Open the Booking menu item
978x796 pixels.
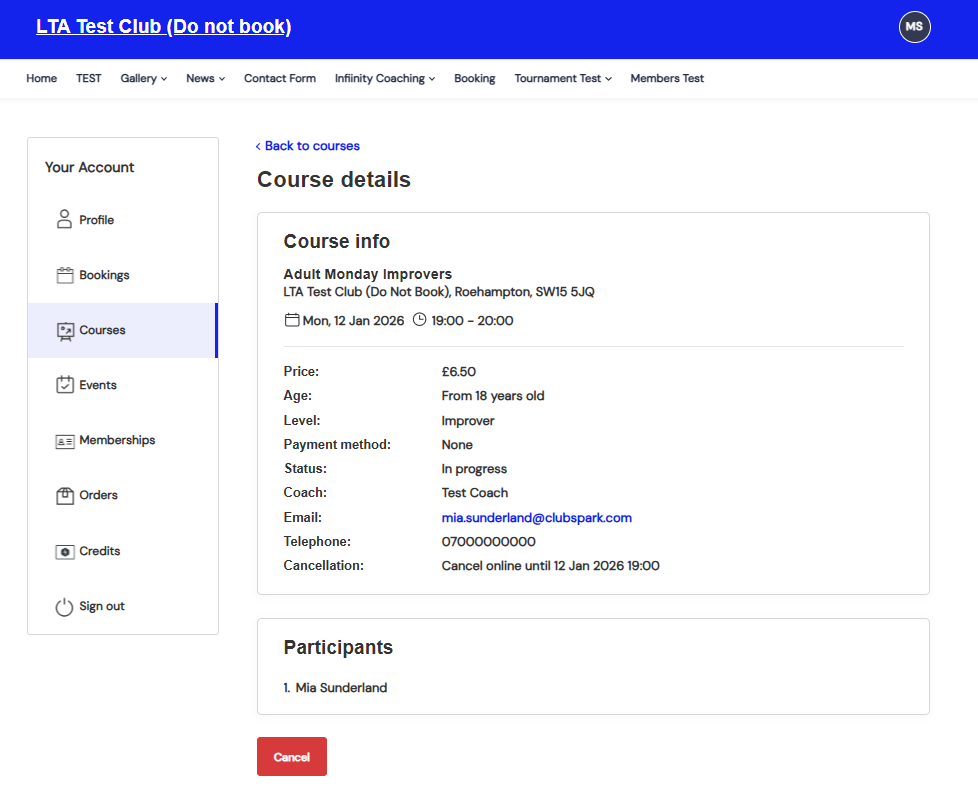[474, 79]
